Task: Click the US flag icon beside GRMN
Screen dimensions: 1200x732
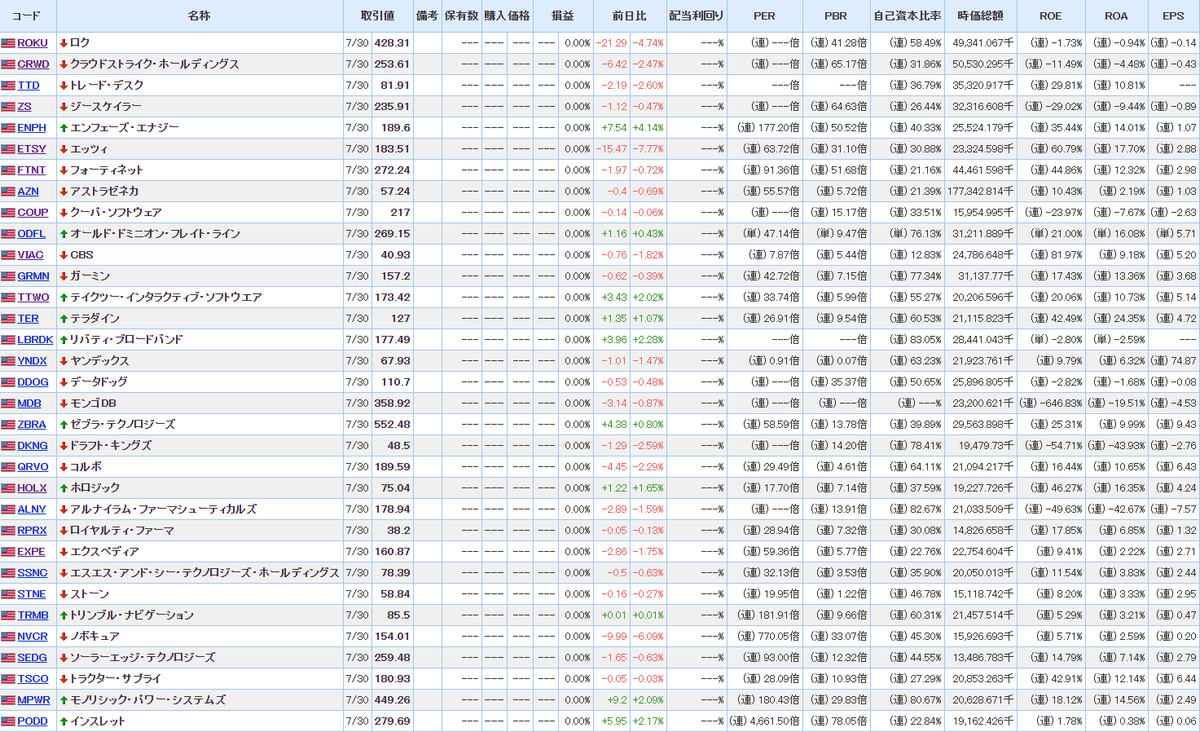Action: point(8,276)
